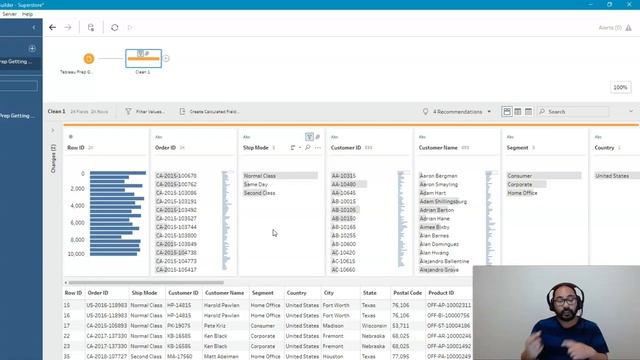
Task: Expand the Changes side panel arrow
Action: point(53,130)
